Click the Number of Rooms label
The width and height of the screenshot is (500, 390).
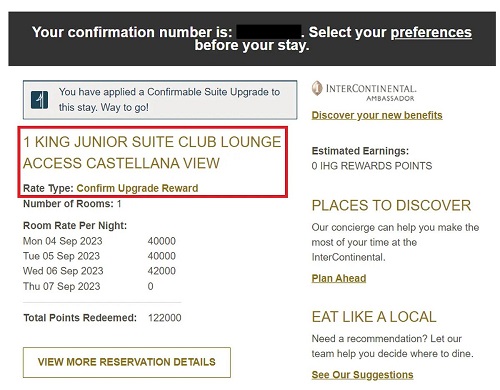68,204
